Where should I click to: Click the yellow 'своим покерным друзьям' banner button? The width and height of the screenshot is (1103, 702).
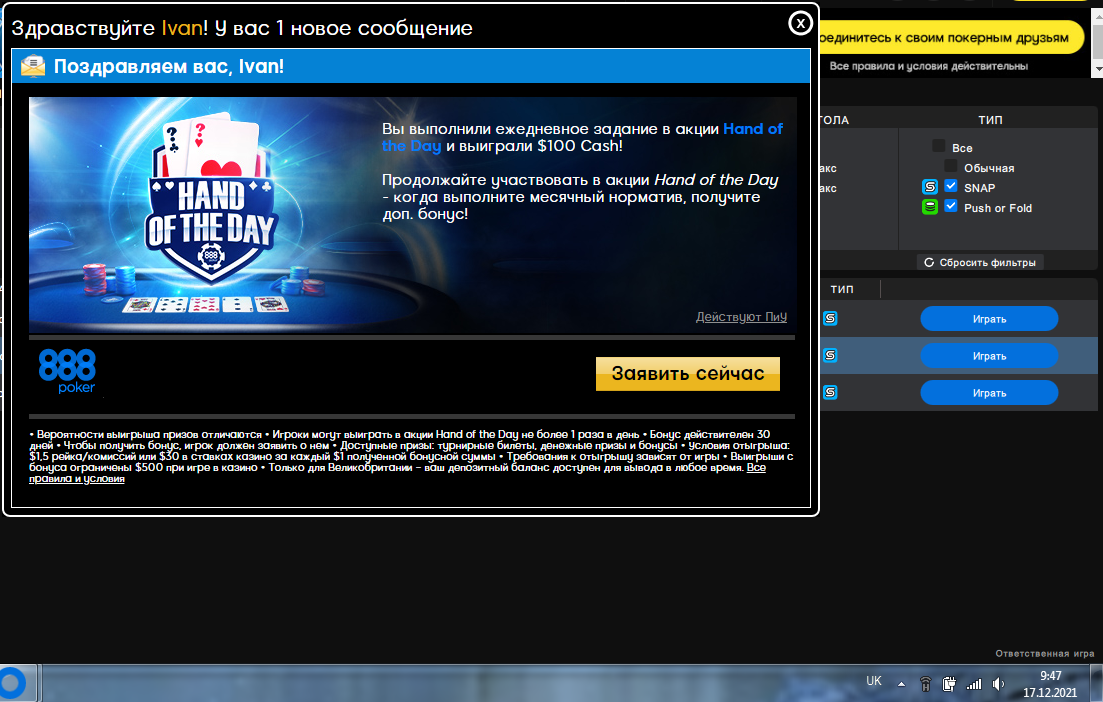click(950, 38)
